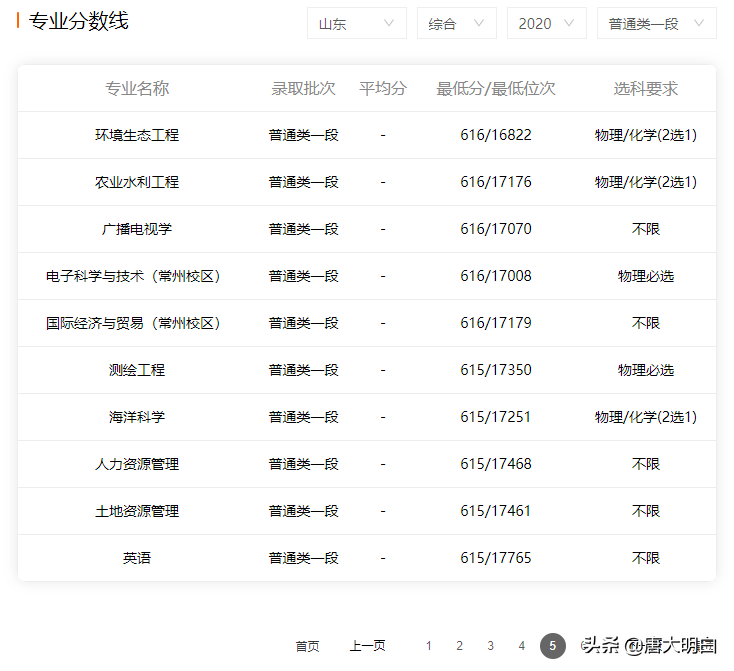
Task: Click 不限 requirement in 广播电视学 row
Action: 646,229
